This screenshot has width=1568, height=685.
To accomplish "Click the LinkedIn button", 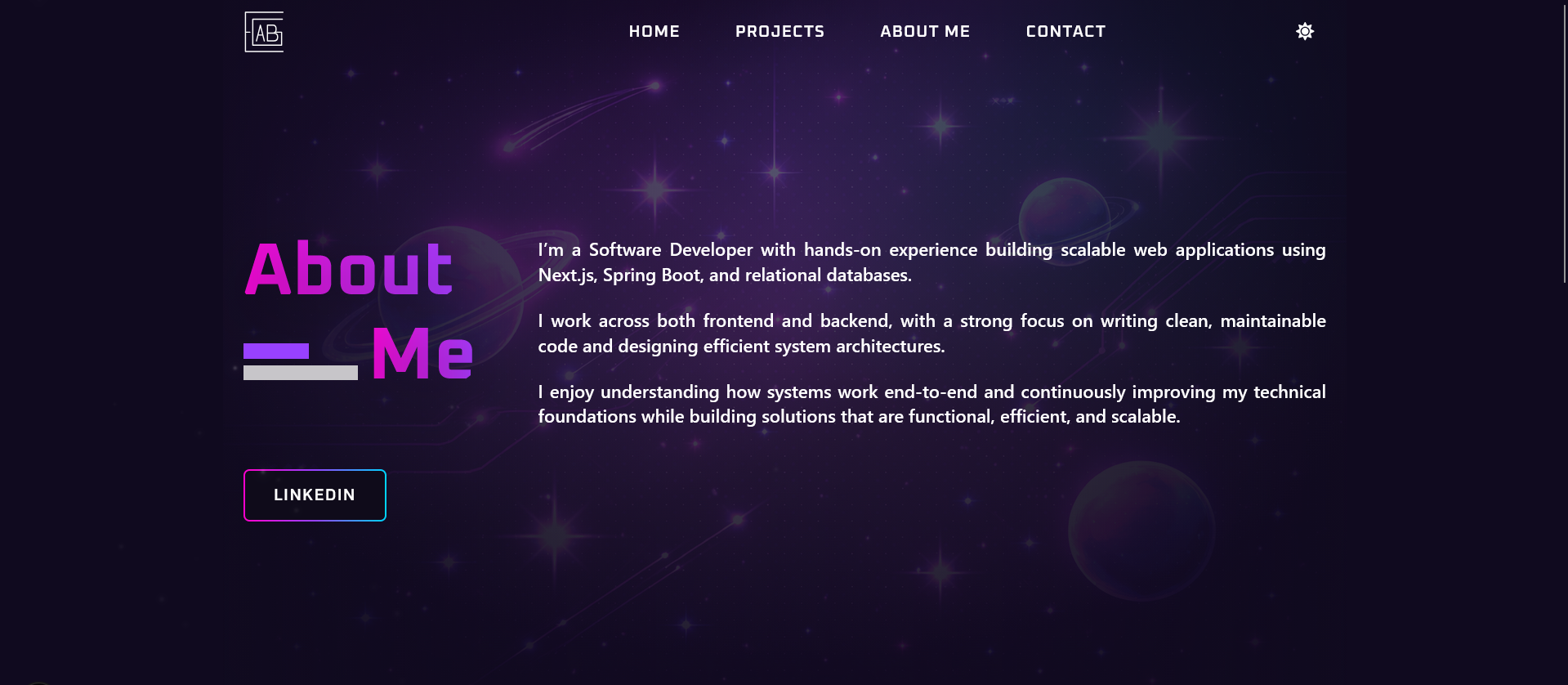I will point(315,495).
